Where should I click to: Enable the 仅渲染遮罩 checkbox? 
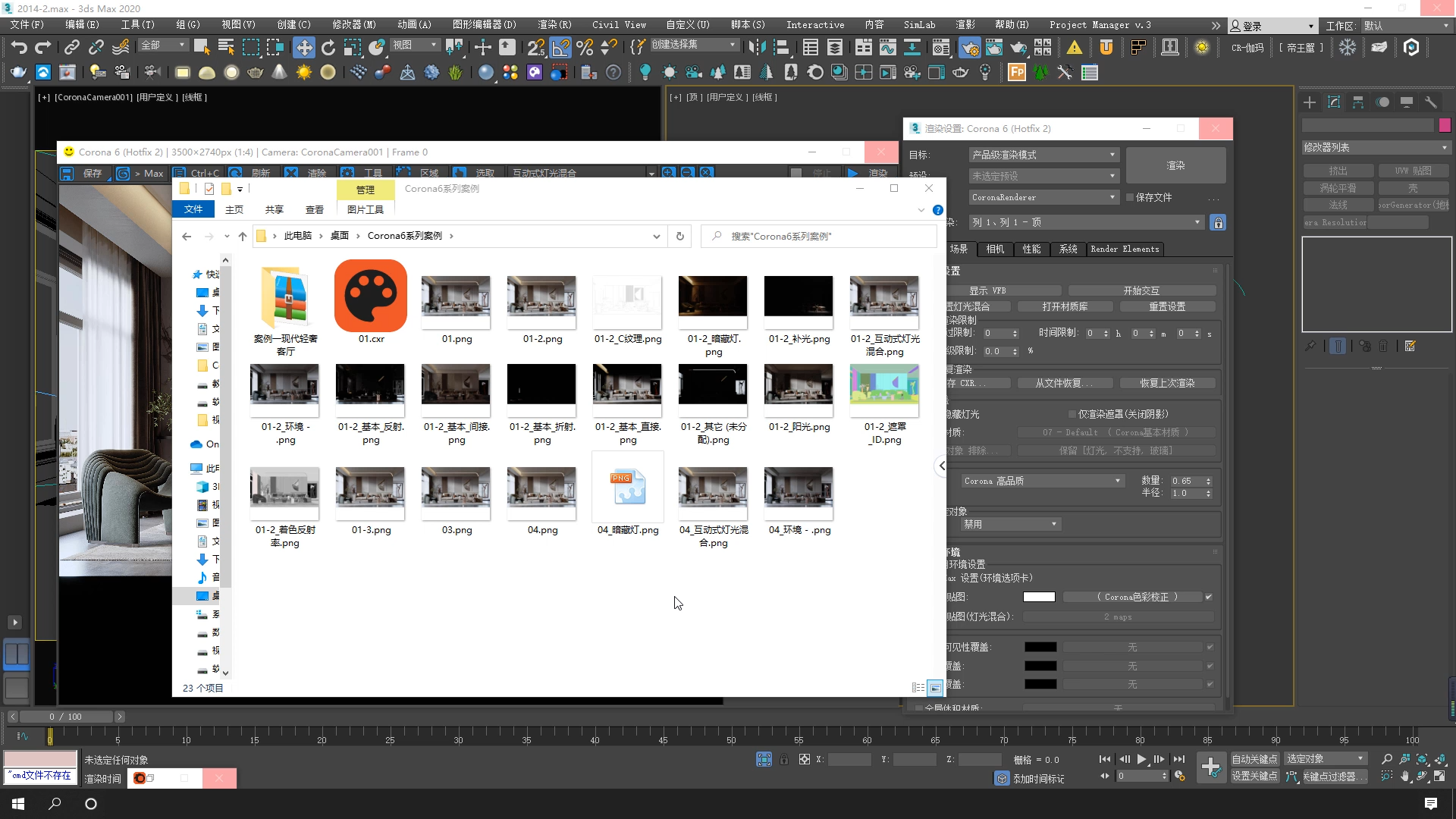pos(1072,414)
